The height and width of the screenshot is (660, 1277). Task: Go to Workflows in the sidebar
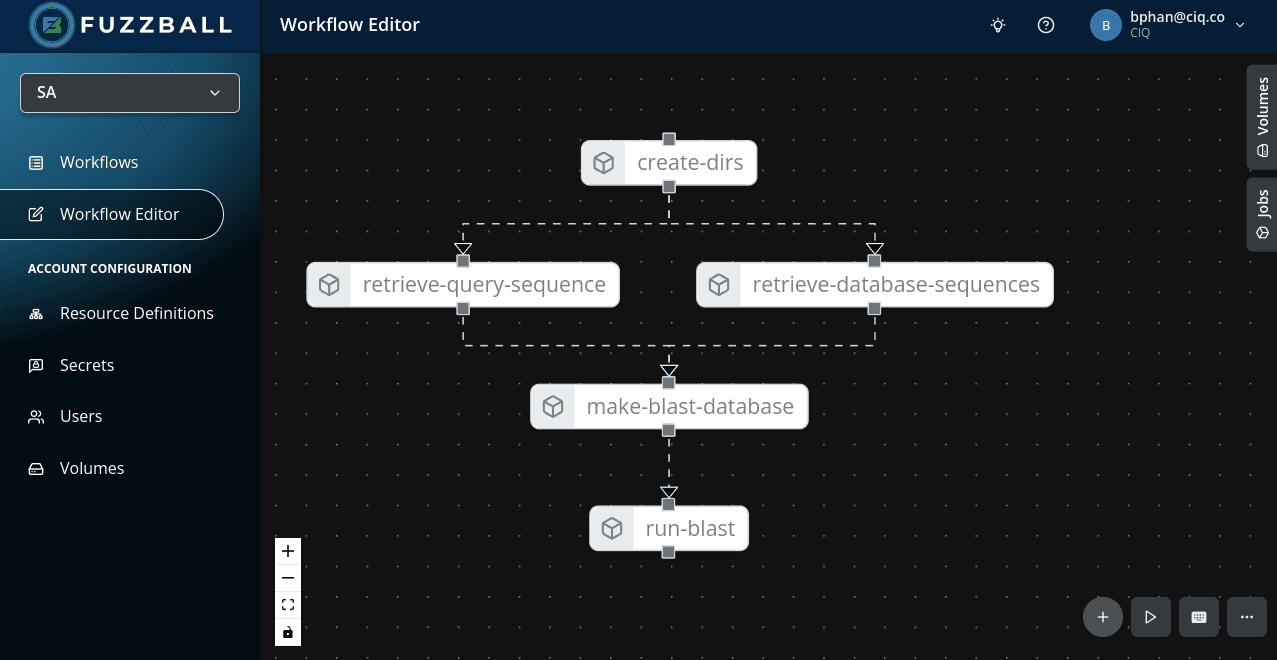point(98,162)
